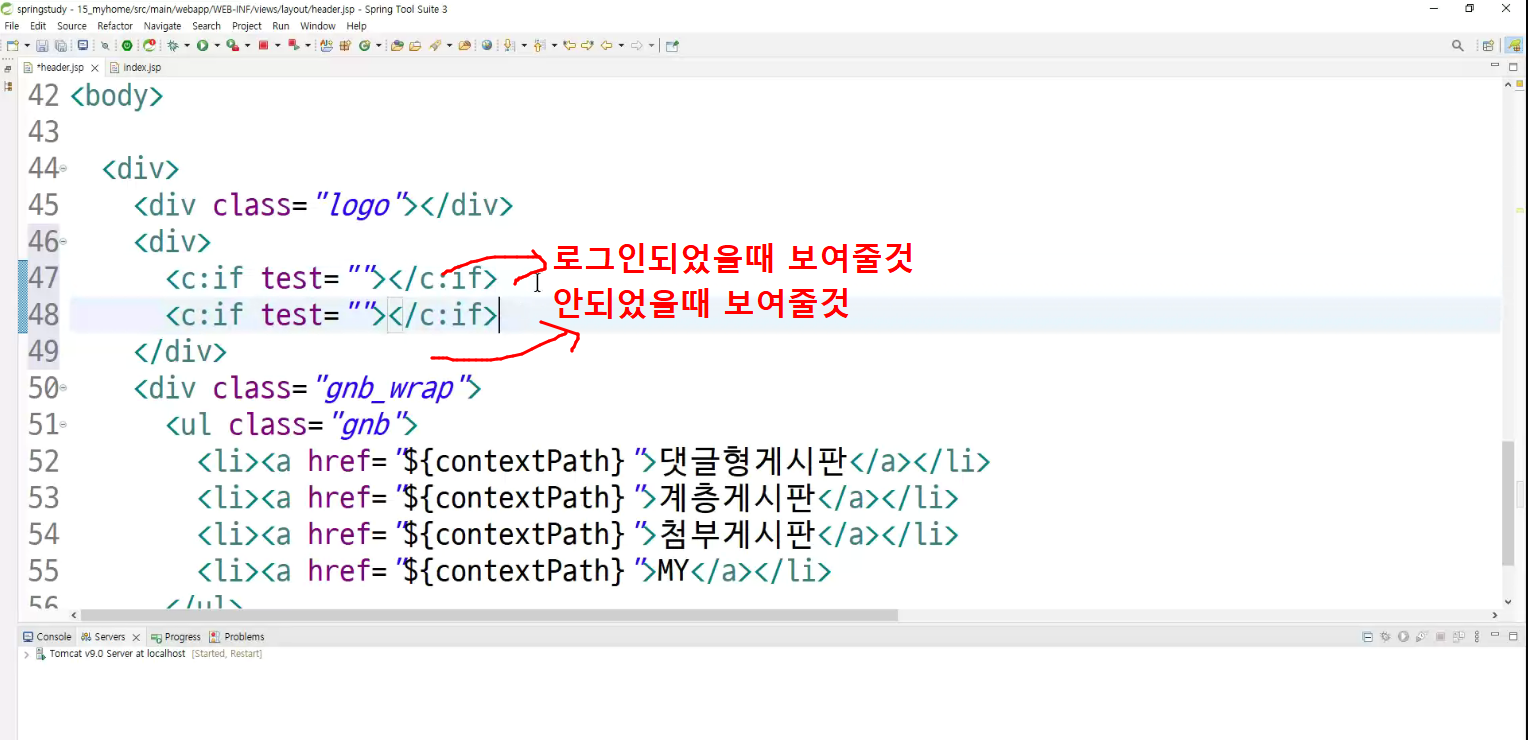The height and width of the screenshot is (740, 1528).
Task: Save the file with the Save icon
Action: click(x=42, y=45)
